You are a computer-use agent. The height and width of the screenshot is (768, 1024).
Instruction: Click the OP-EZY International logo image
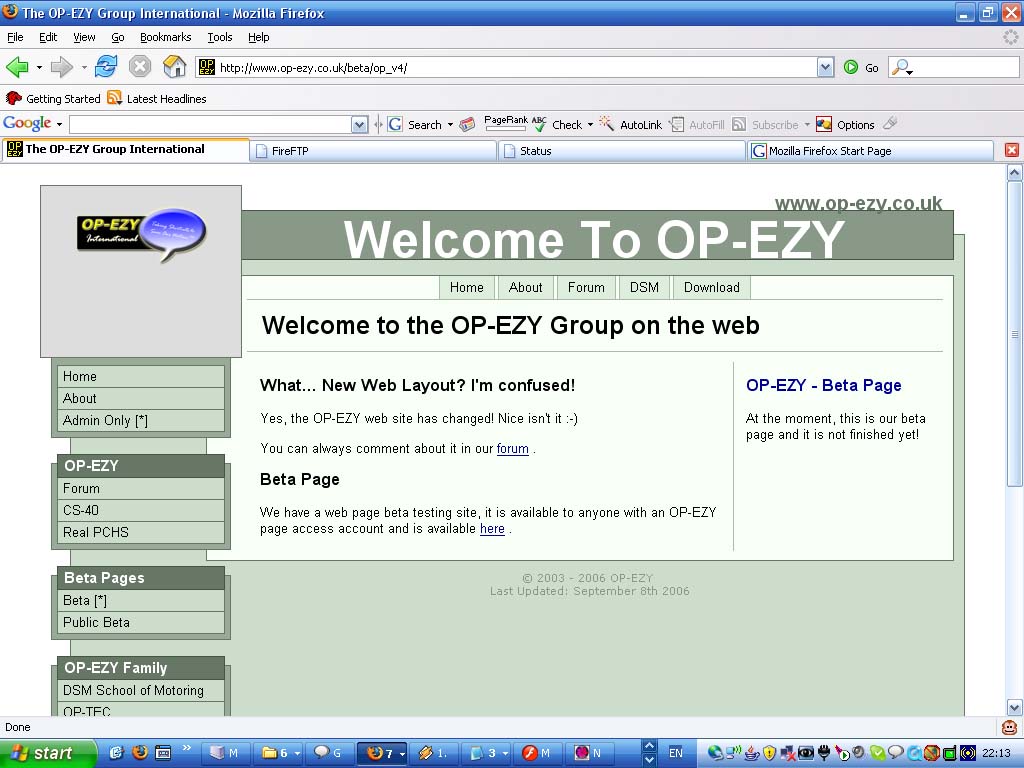pos(142,235)
